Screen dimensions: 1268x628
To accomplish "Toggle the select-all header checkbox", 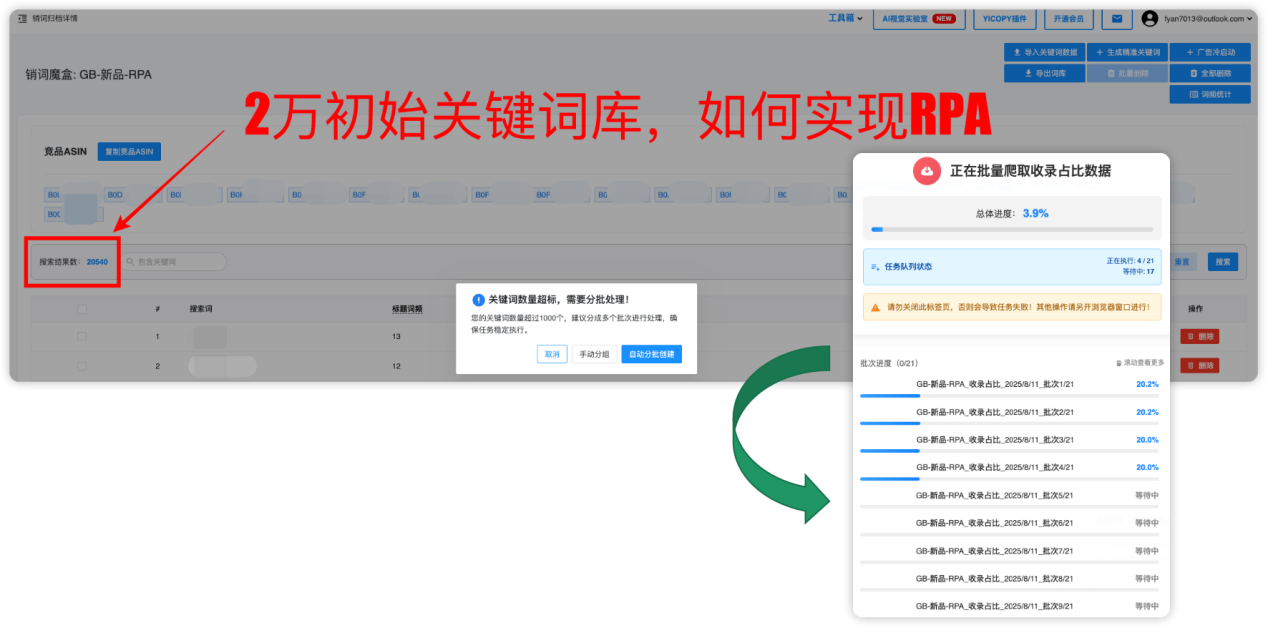I will 82,309.
